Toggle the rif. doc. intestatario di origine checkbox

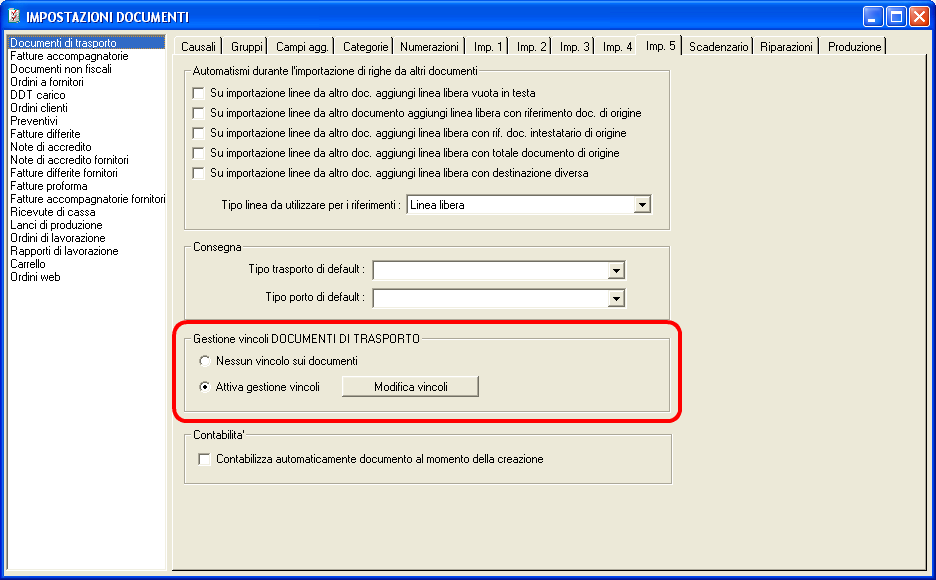tap(198, 133)
